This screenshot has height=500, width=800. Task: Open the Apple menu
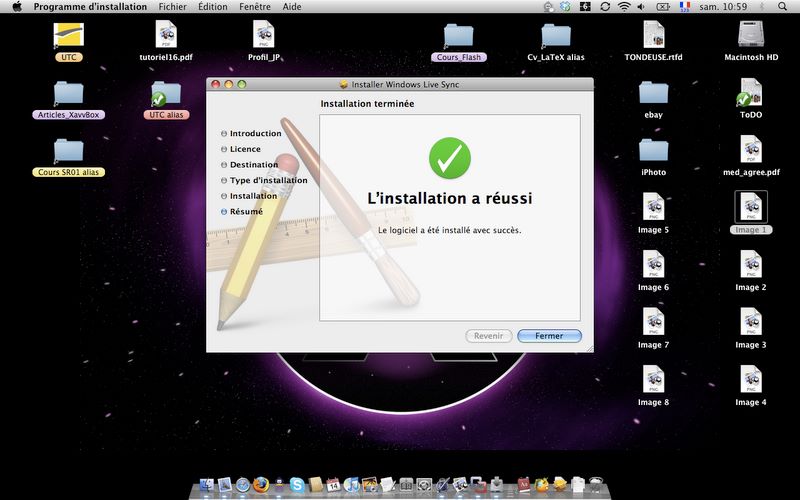17,7
